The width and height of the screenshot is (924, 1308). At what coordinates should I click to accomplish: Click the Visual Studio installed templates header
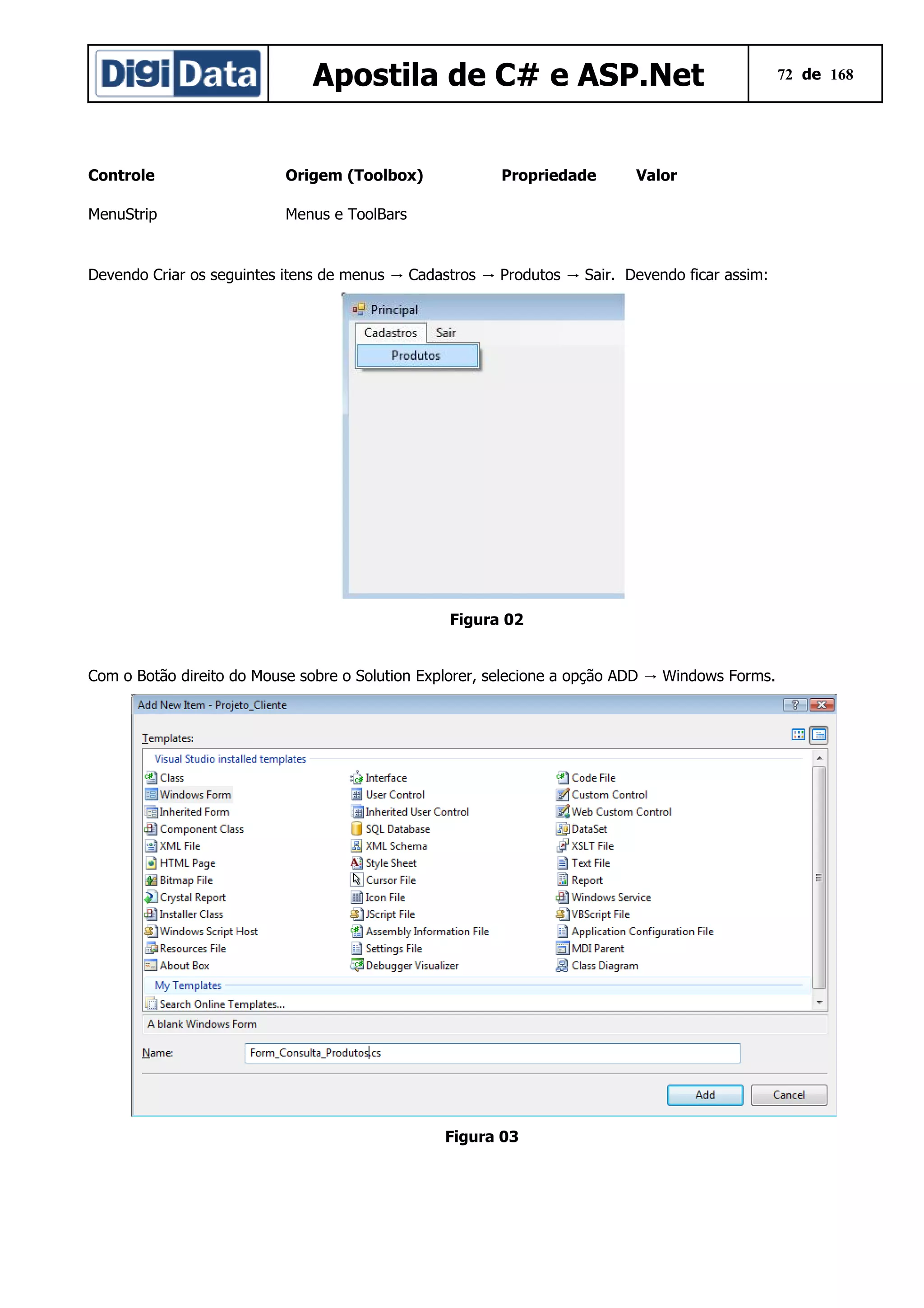(230, 759)
